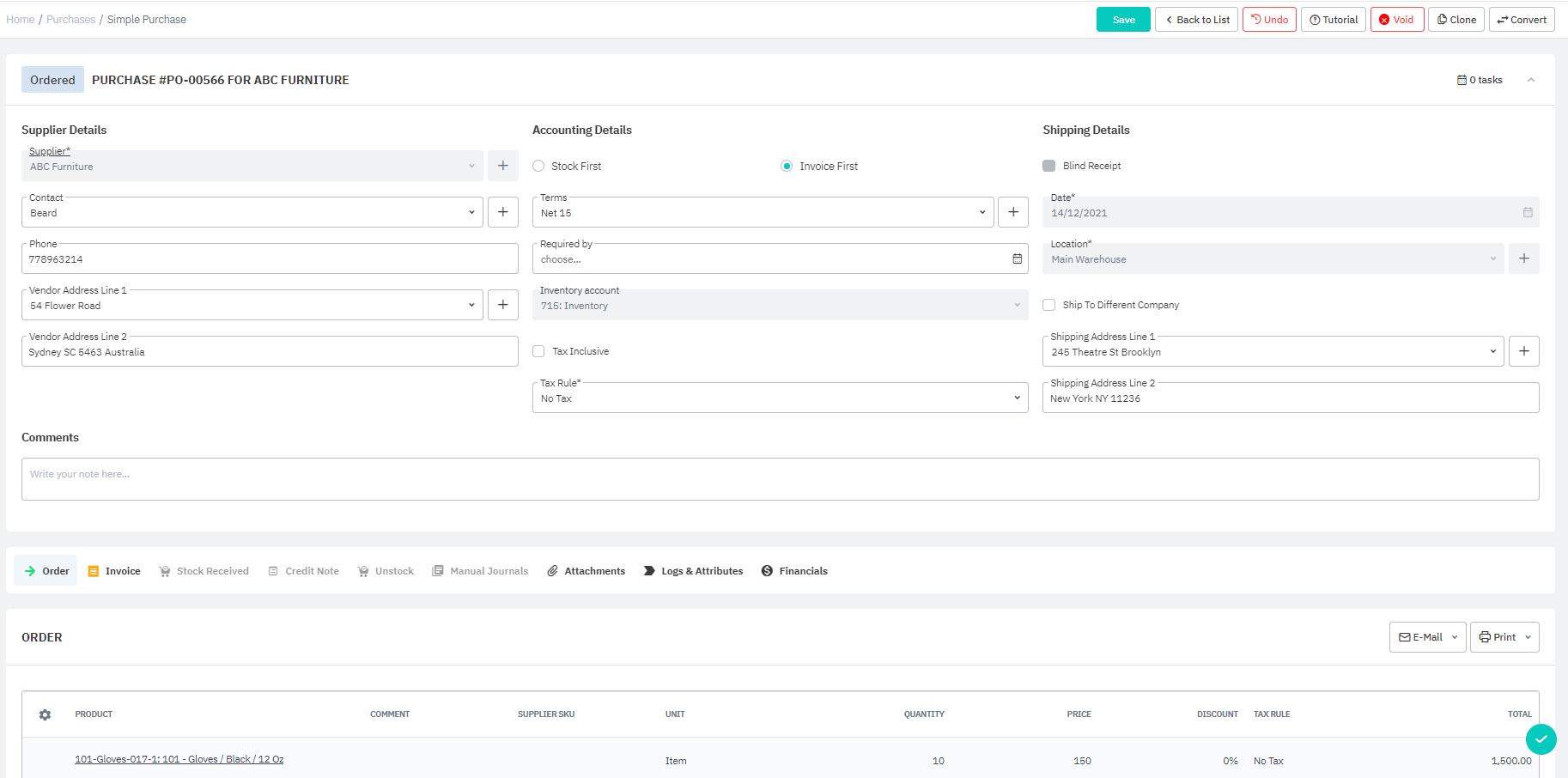The height and width of the screenshot is (778, 1568).
Task: Add new supplier with plus icon
Action: (502, 166)
